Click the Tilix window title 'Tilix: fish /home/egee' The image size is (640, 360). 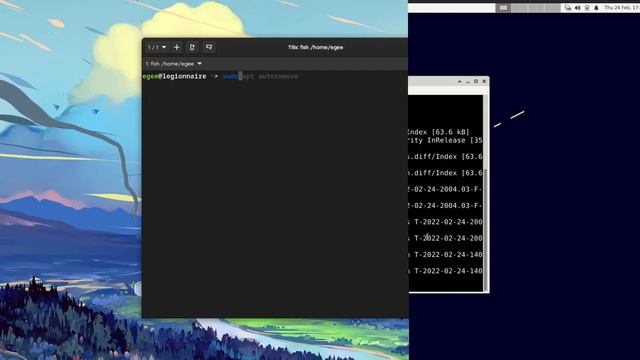pyautogui.click(x=315, y=47)
